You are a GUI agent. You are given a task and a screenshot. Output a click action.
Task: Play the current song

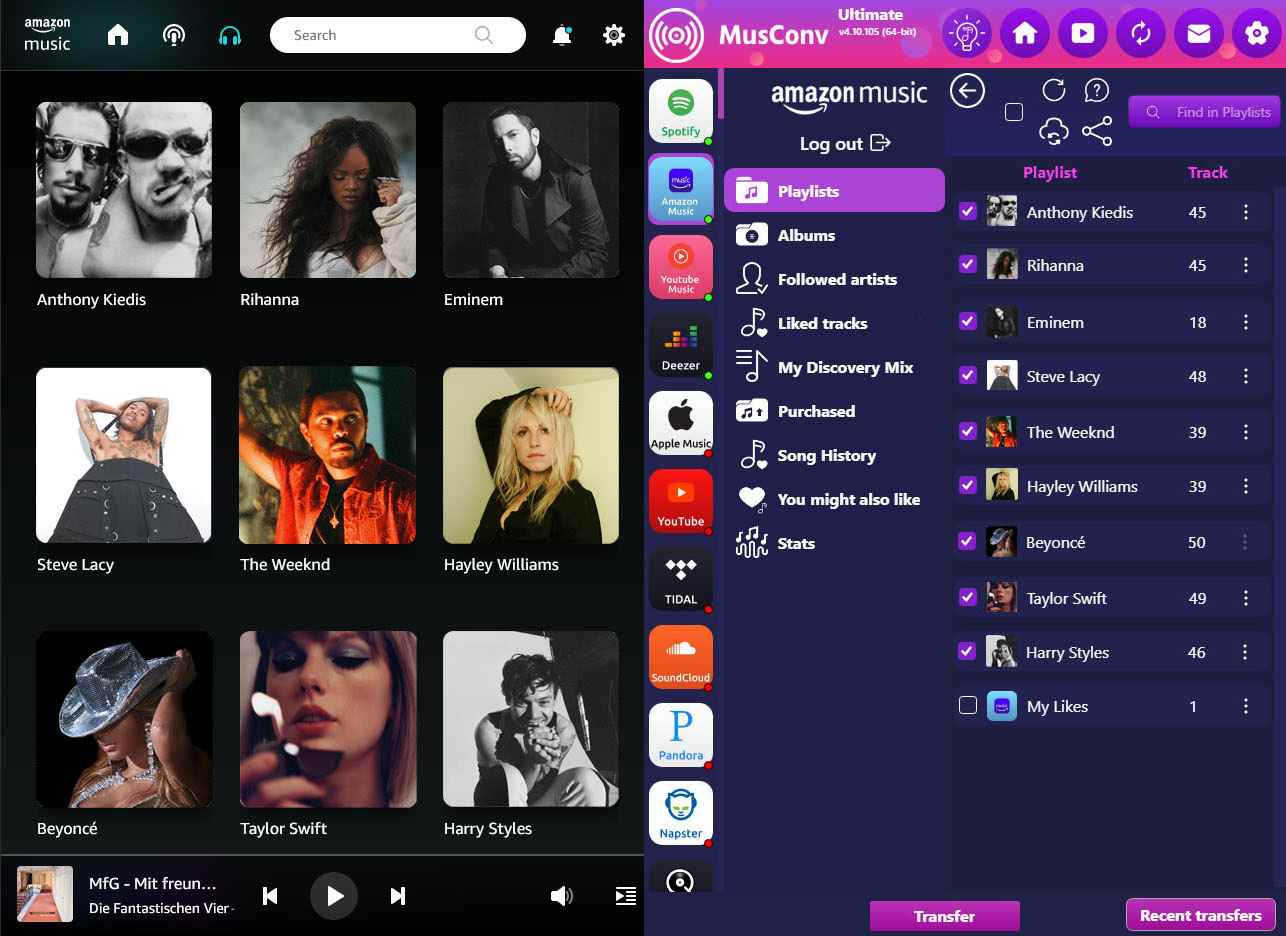[x=334, y=896]
